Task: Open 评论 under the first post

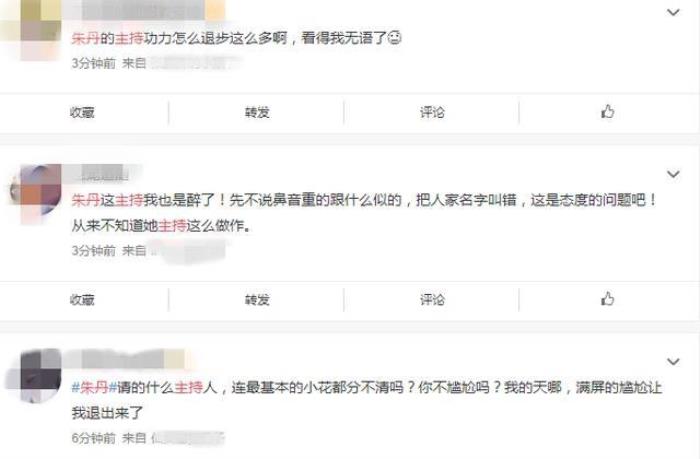Action: tap(432, 112)
